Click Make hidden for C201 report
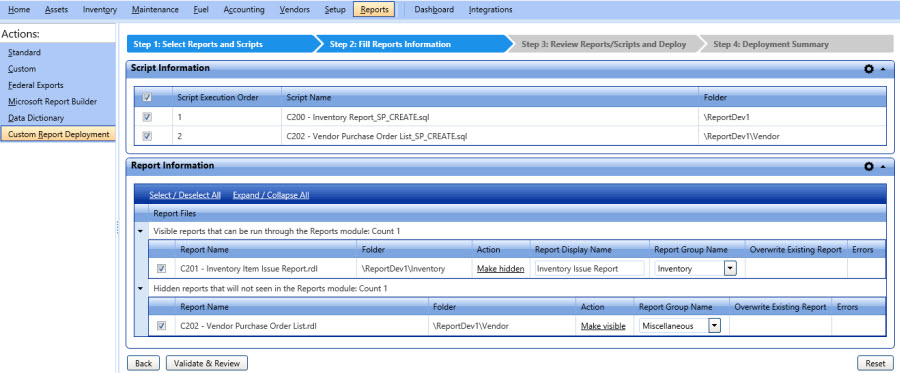Viewport: 900px width, 373px height. pos(501,269)
